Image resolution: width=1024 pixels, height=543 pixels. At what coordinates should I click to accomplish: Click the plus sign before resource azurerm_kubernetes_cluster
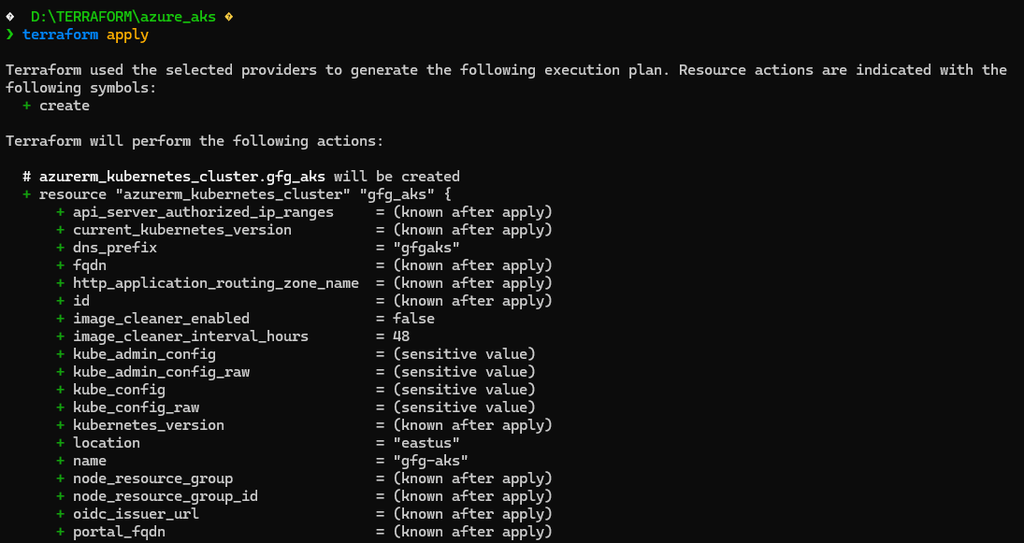tap(27, 194)
